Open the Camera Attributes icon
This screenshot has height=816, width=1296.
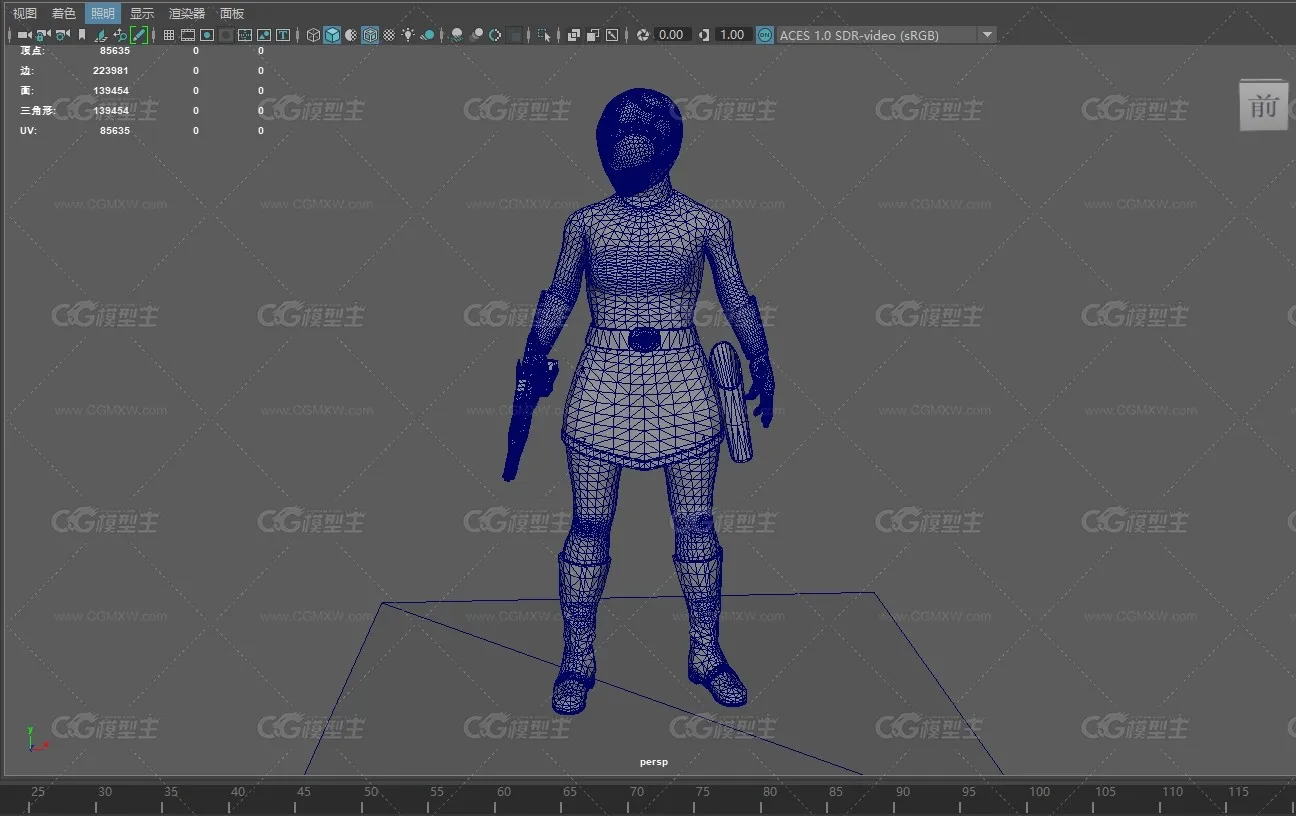62,35
